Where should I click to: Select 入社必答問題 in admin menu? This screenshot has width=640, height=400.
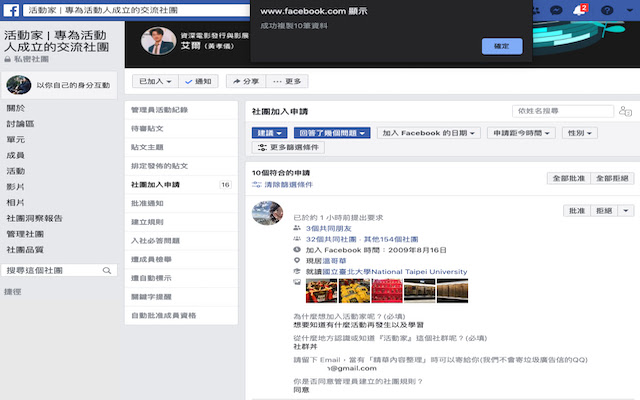181,241
